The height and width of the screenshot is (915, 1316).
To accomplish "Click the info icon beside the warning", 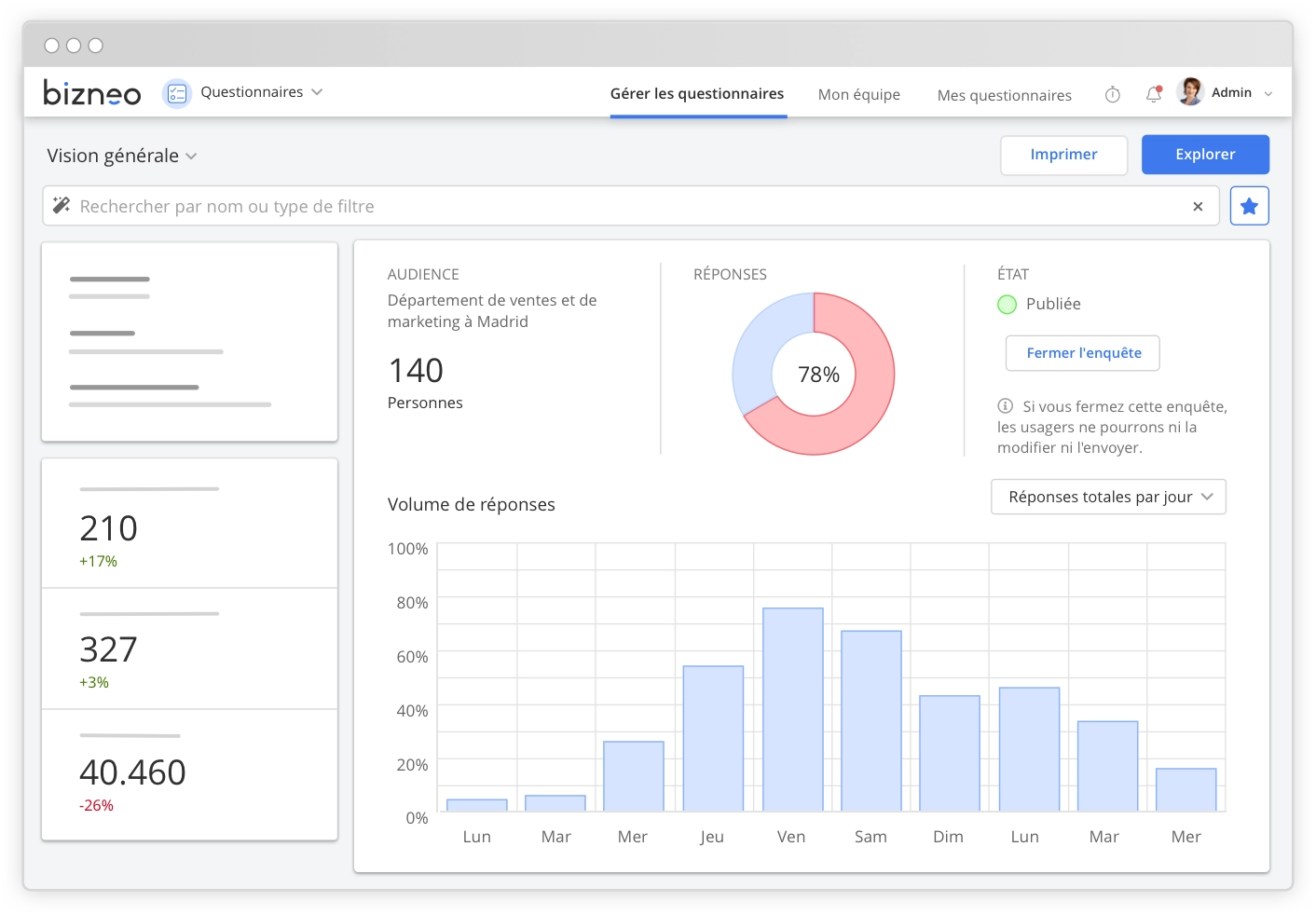I will (1006, 405).
